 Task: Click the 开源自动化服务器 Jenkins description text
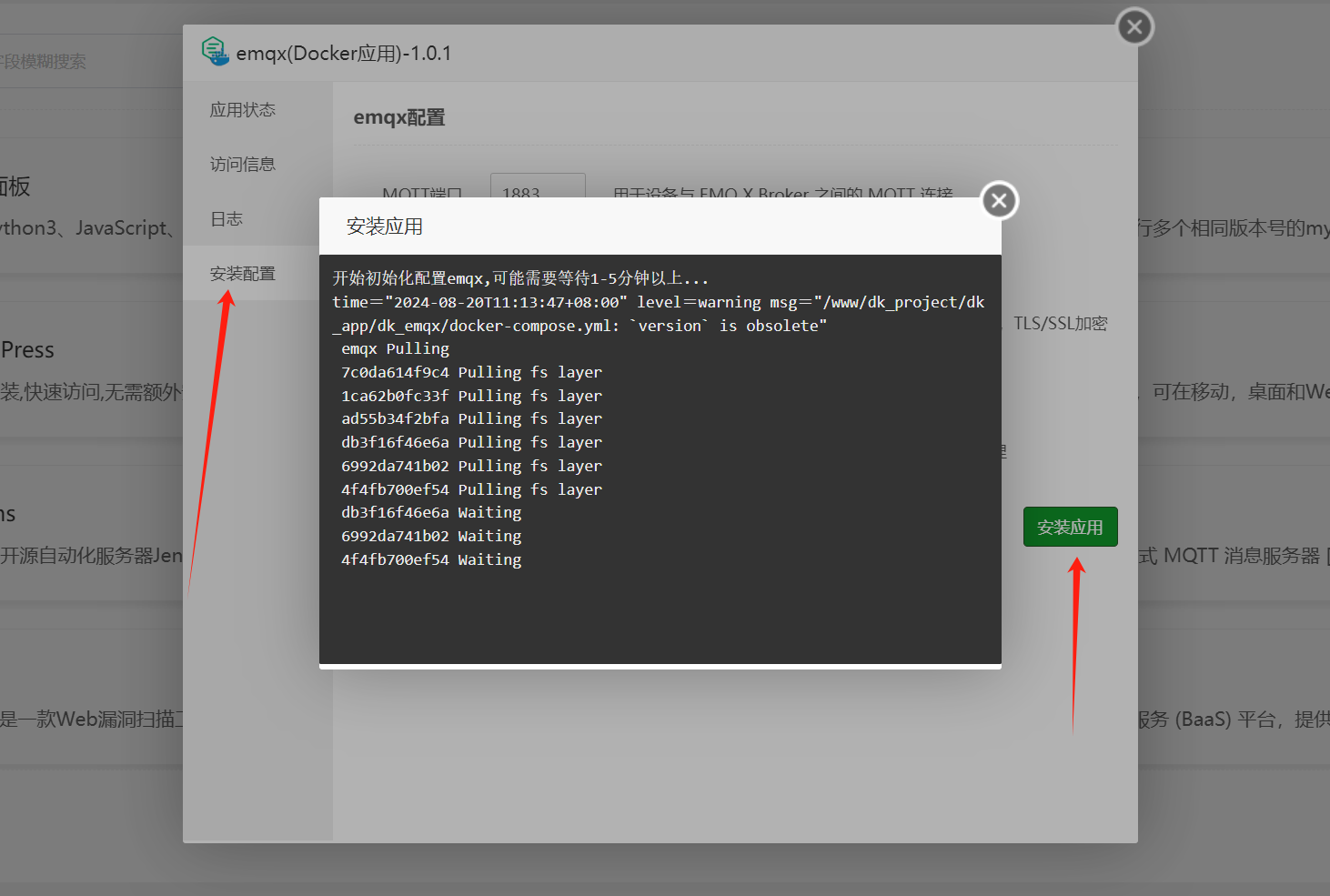pyautogui.click(x=91, y=556)
